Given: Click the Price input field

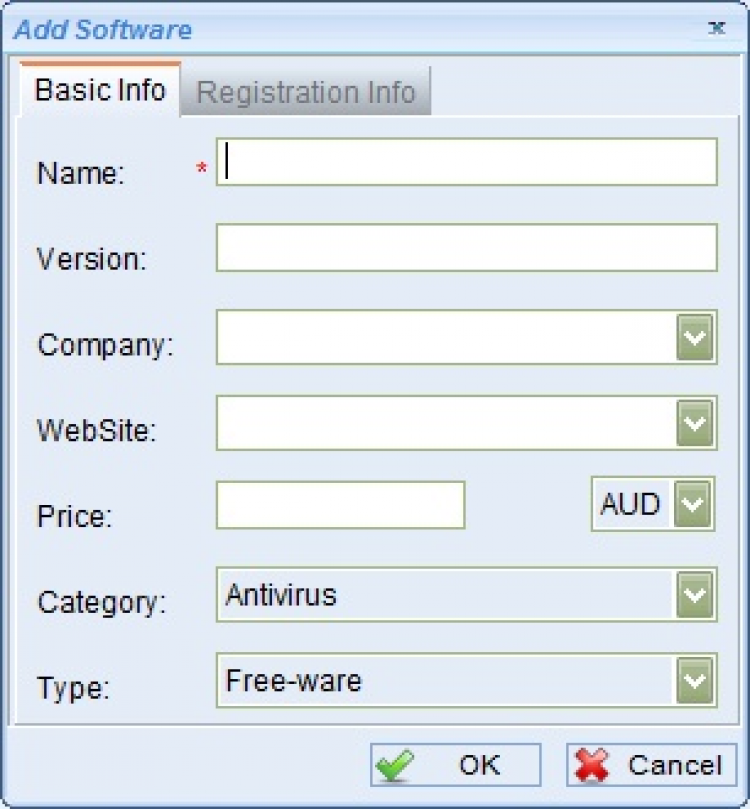Looking at the screenshot, I should [x=340, y=505].
